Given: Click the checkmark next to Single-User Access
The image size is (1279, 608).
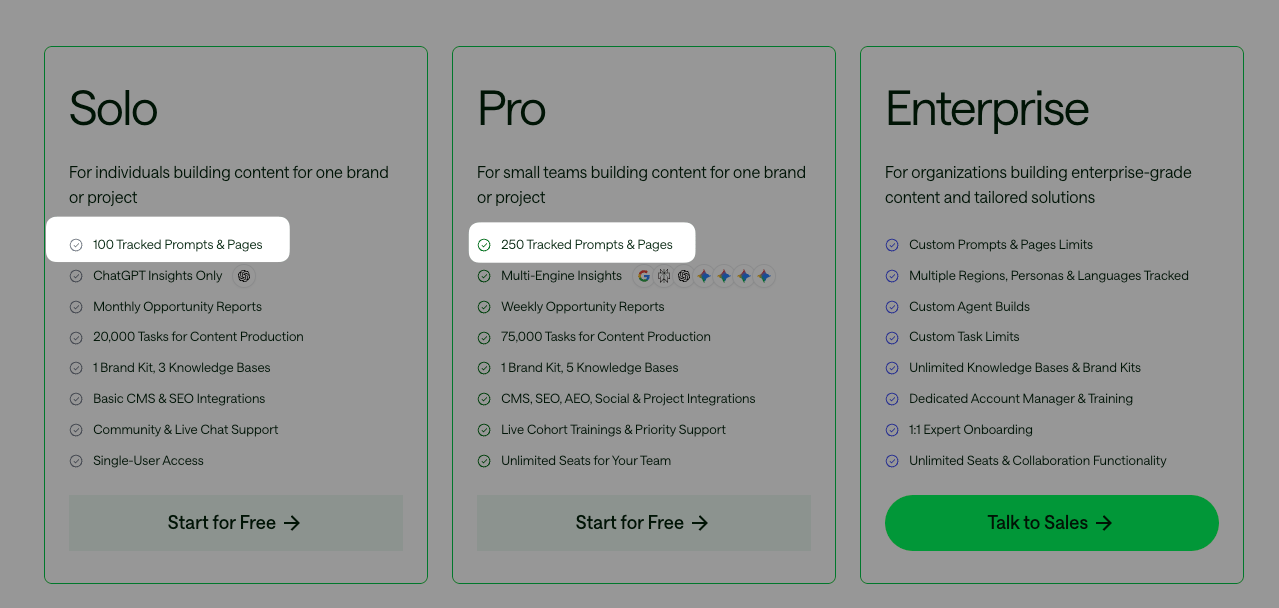Looking at the screenshot, I should pos(76,461).
